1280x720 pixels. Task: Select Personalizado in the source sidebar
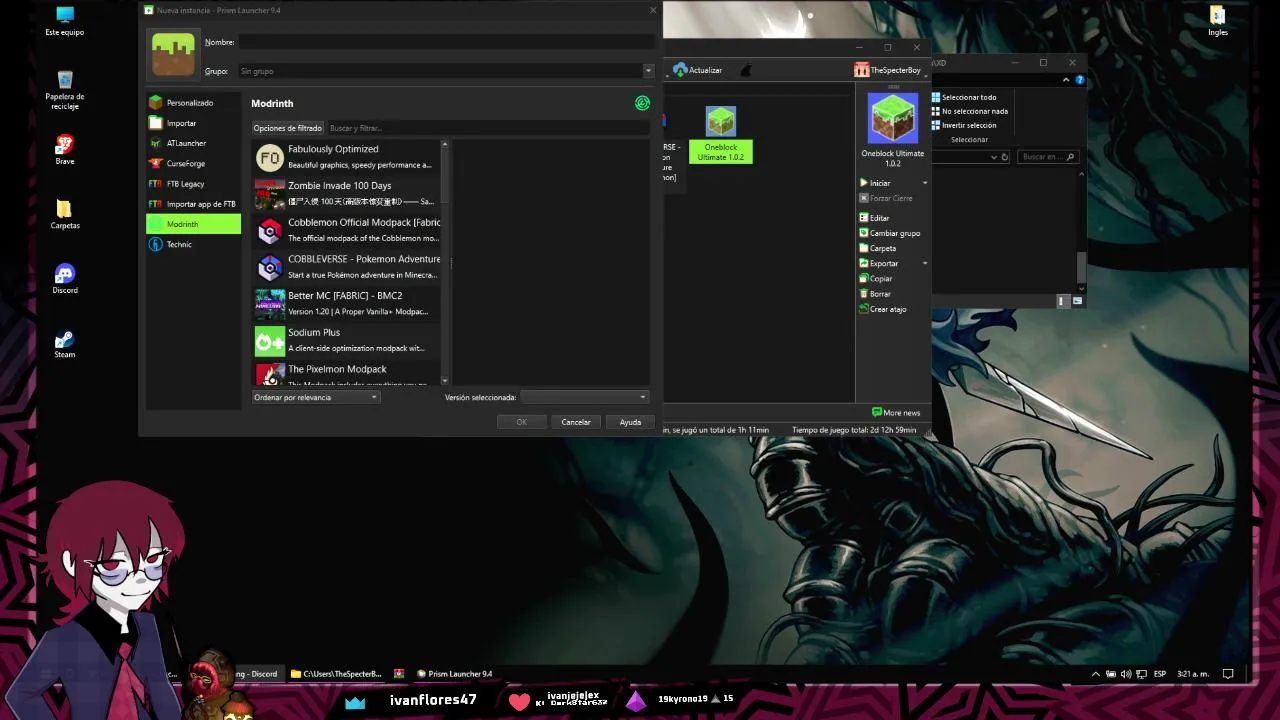click(x=193, y=103)
